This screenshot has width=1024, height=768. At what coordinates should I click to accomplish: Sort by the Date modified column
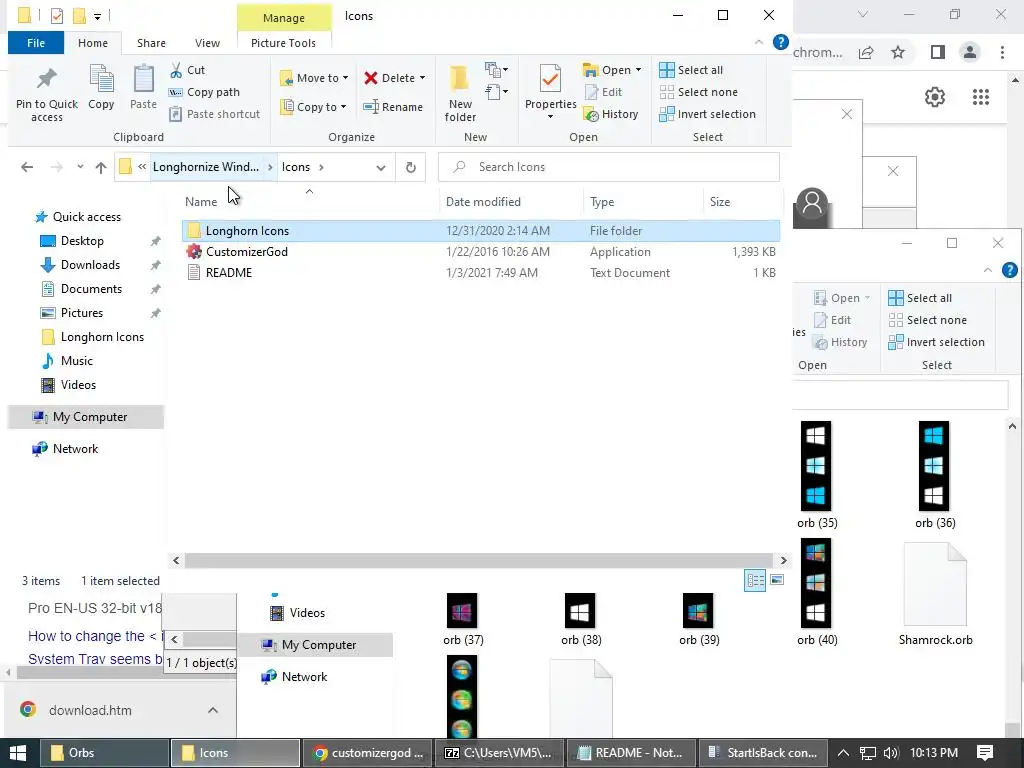[x=483, y=202]
